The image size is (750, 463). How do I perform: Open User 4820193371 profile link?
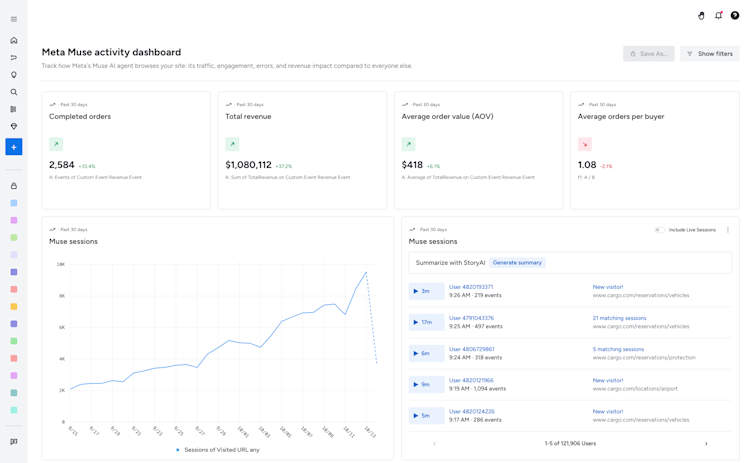[471, 287]
